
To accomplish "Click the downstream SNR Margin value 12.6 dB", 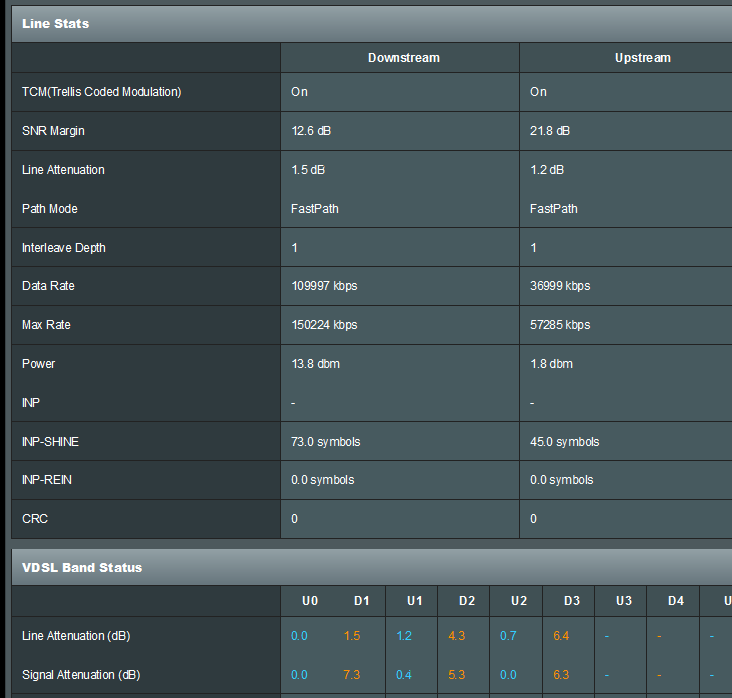I will coord(311,131).
